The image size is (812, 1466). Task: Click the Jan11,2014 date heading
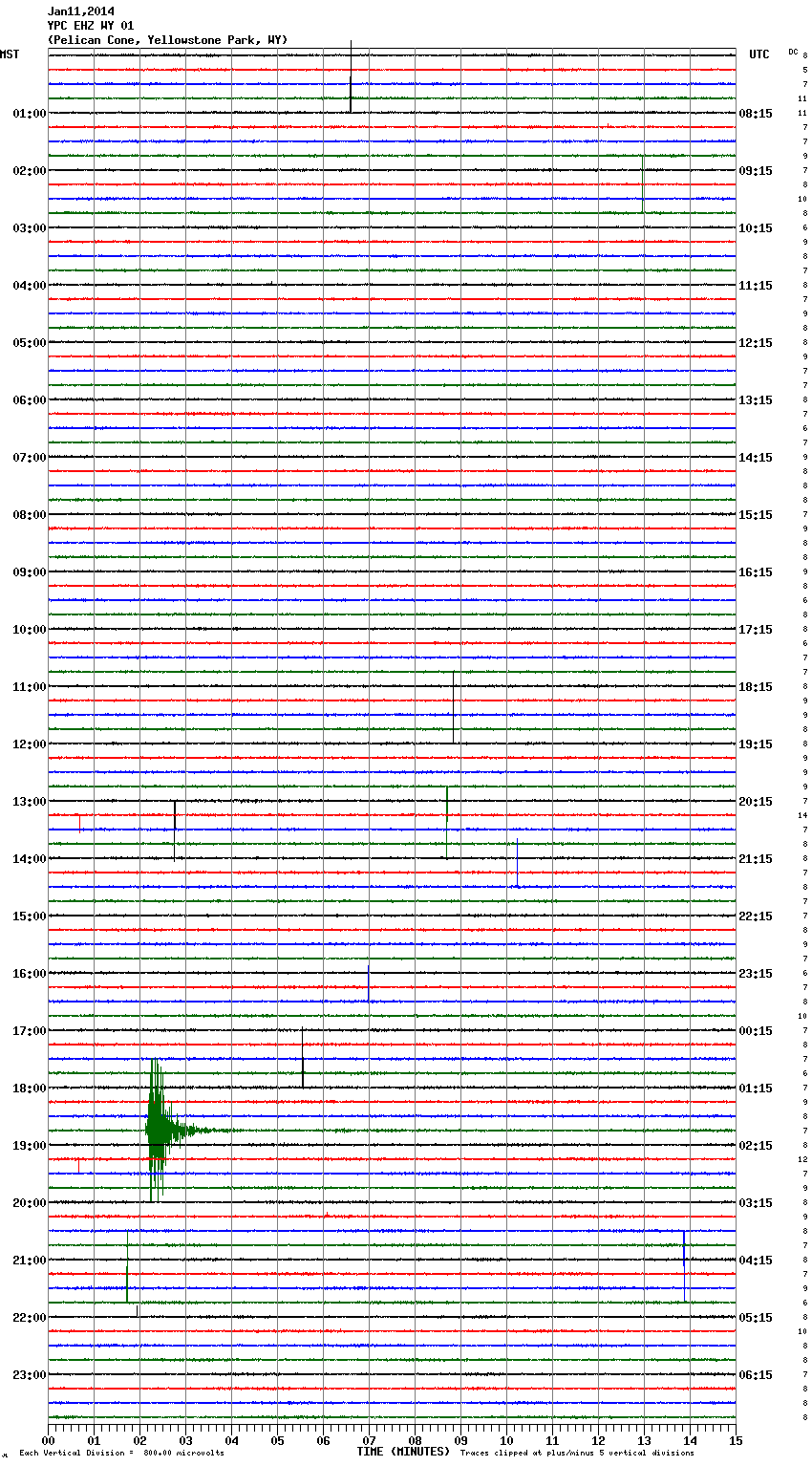click(x=80, y=11)
